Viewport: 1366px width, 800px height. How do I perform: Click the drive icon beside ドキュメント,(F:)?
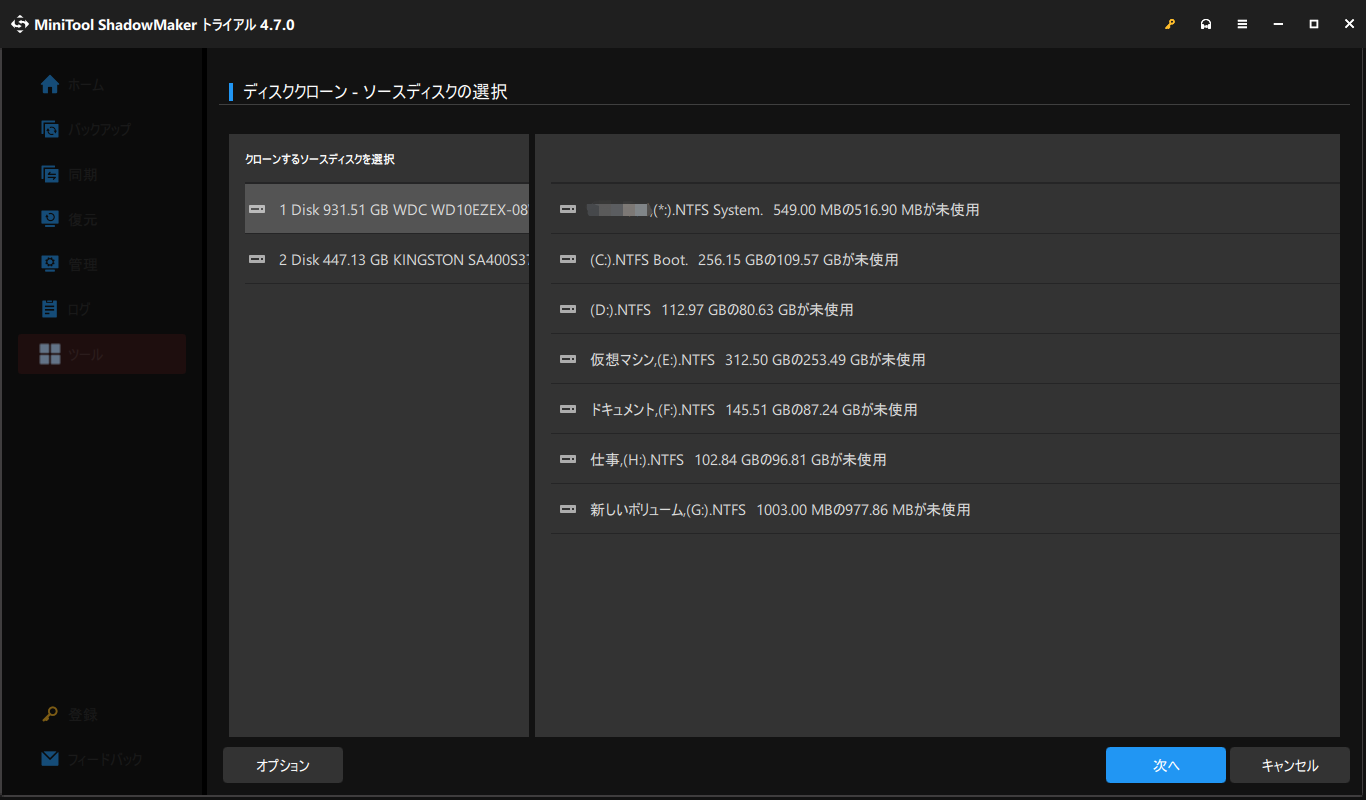point(568,409)
